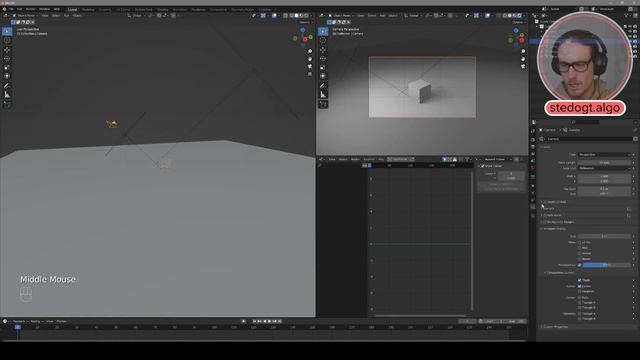The height and width of the screenshot is (360, 640).
Task: Jump to the start frame in timeline
Action: click(255, 321)
